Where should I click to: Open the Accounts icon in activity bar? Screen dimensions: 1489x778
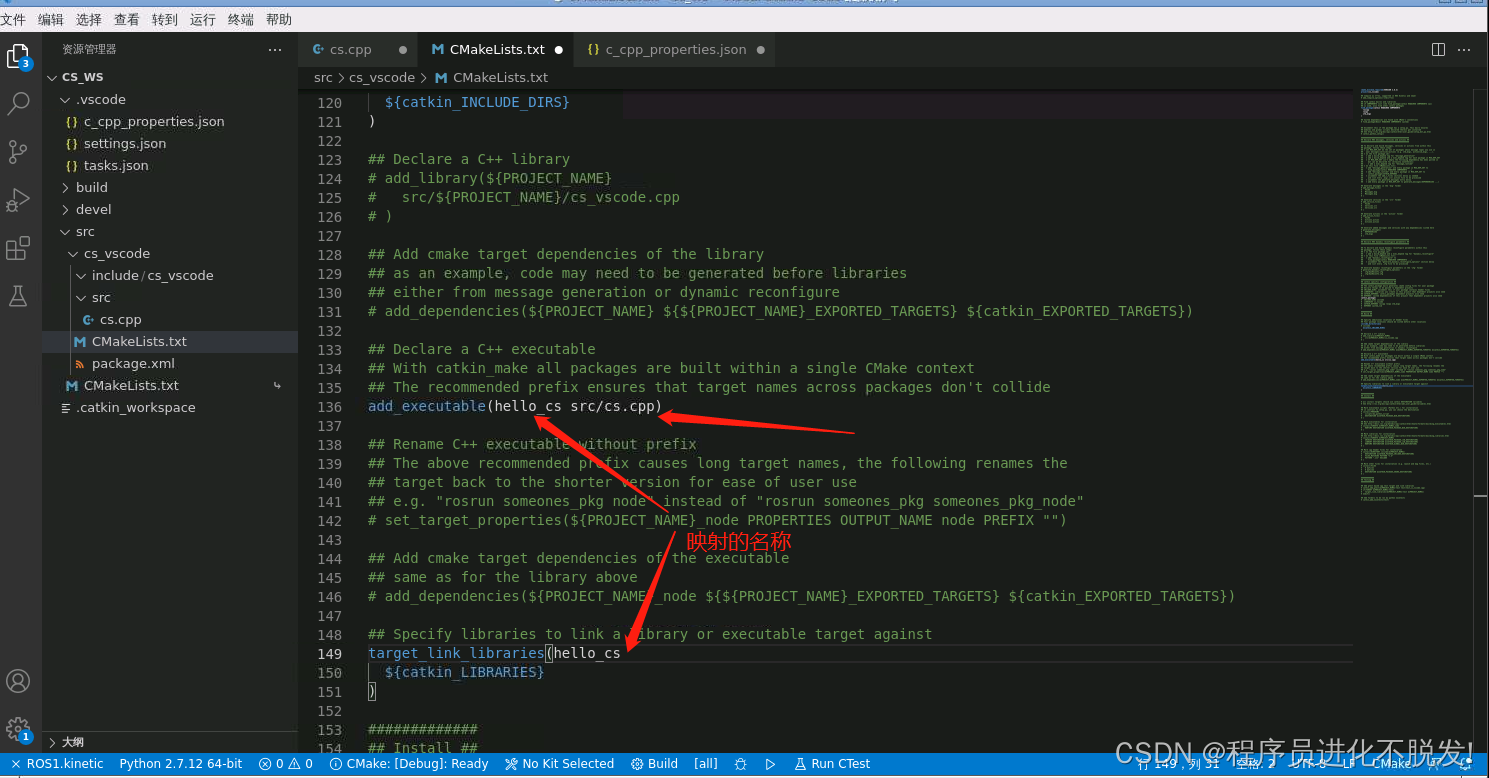click(18, 681)
